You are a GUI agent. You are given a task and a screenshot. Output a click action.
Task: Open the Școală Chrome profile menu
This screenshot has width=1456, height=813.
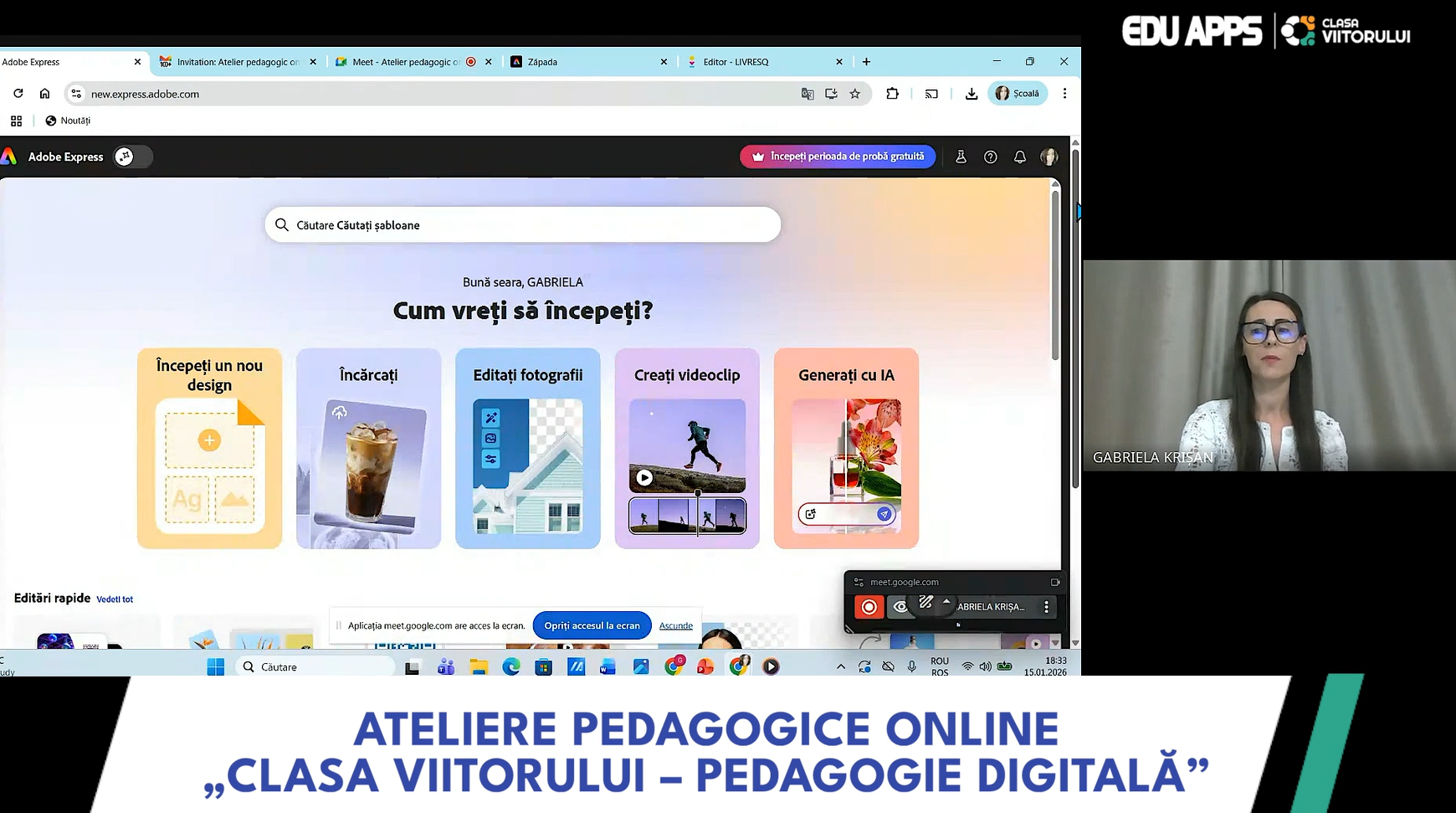click(1018, 94)
